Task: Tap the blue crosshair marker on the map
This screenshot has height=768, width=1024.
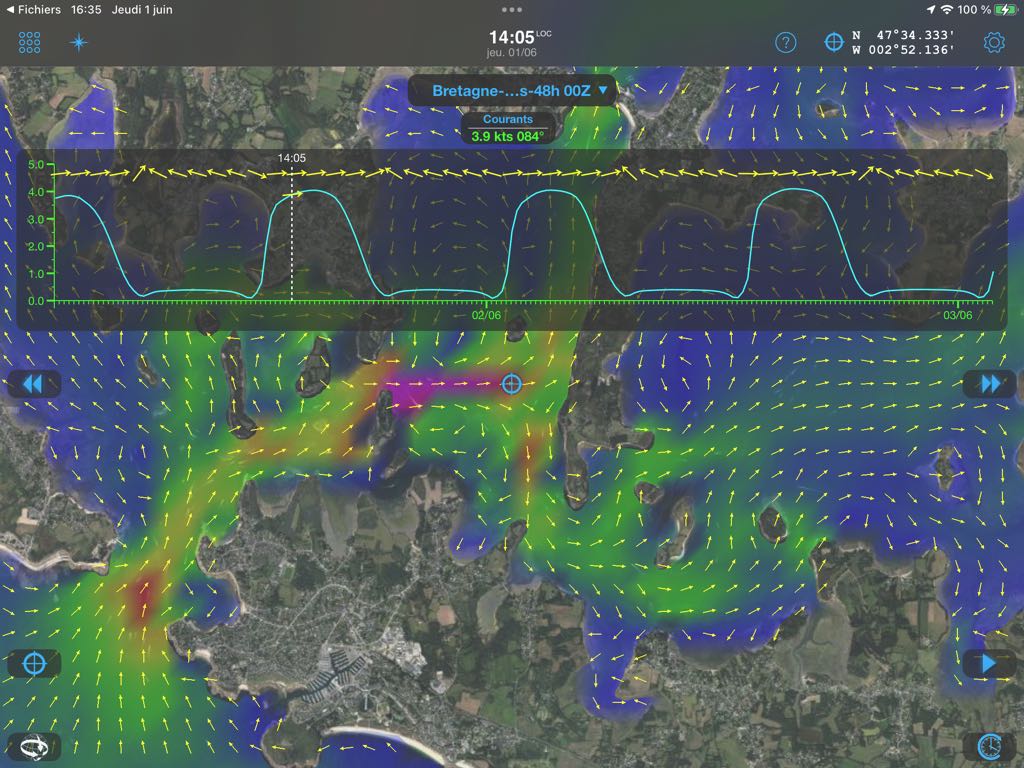Action: tap(512, 384)
